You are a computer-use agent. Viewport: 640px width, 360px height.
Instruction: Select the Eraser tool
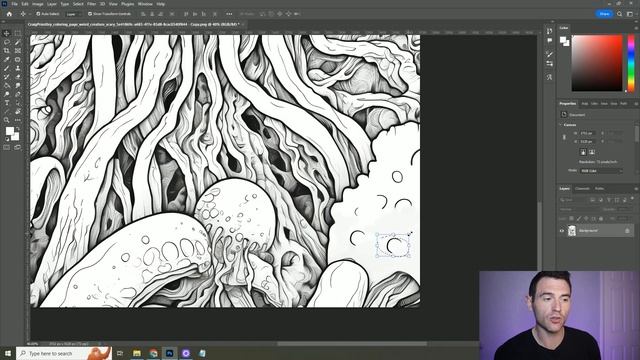click(x=18, y=77)
